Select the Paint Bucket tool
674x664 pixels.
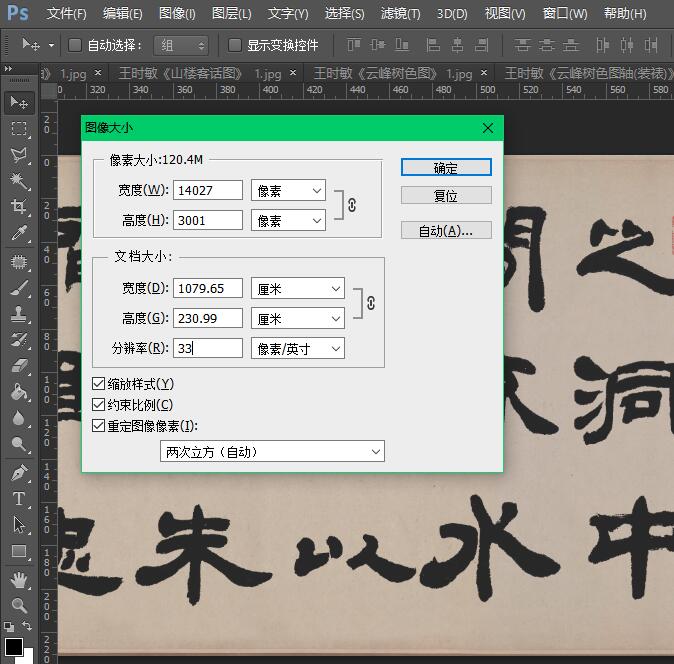tap(18, 392)
